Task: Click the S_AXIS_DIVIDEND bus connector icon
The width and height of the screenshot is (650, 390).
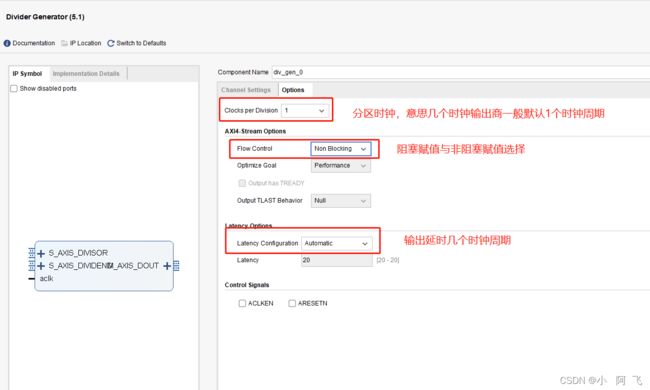Action: coord(32,266)
